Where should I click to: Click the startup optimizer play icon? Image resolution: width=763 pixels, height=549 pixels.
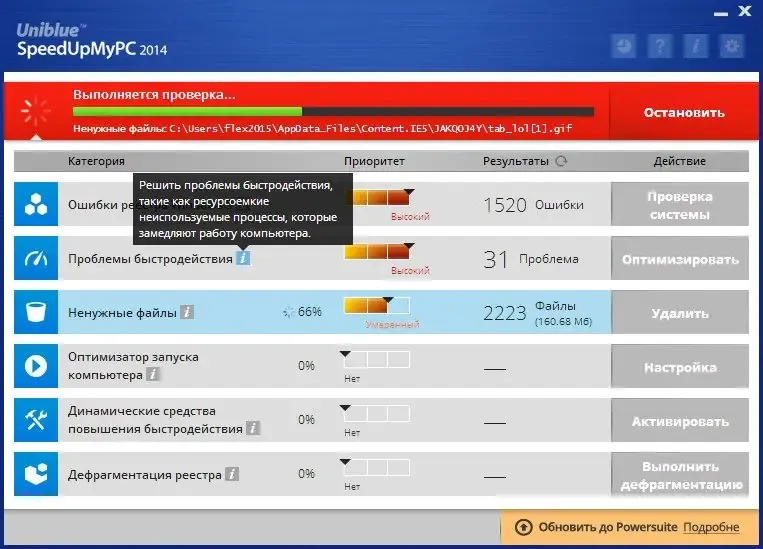click(x=36, y=366)
